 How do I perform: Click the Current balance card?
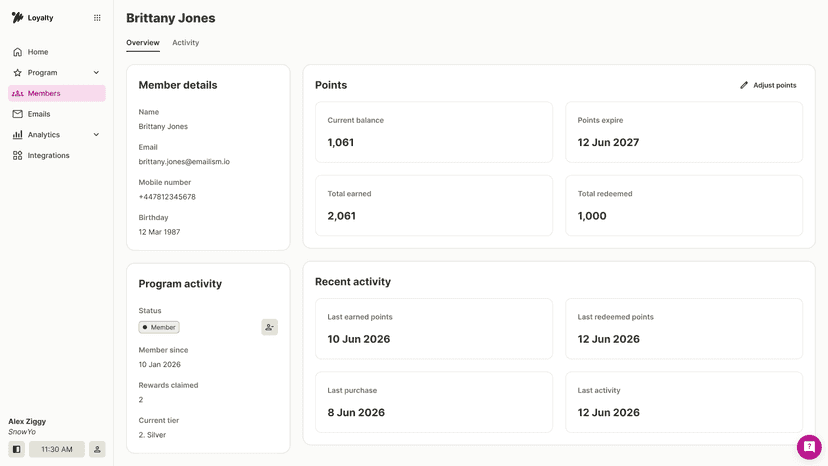(434, 132)
